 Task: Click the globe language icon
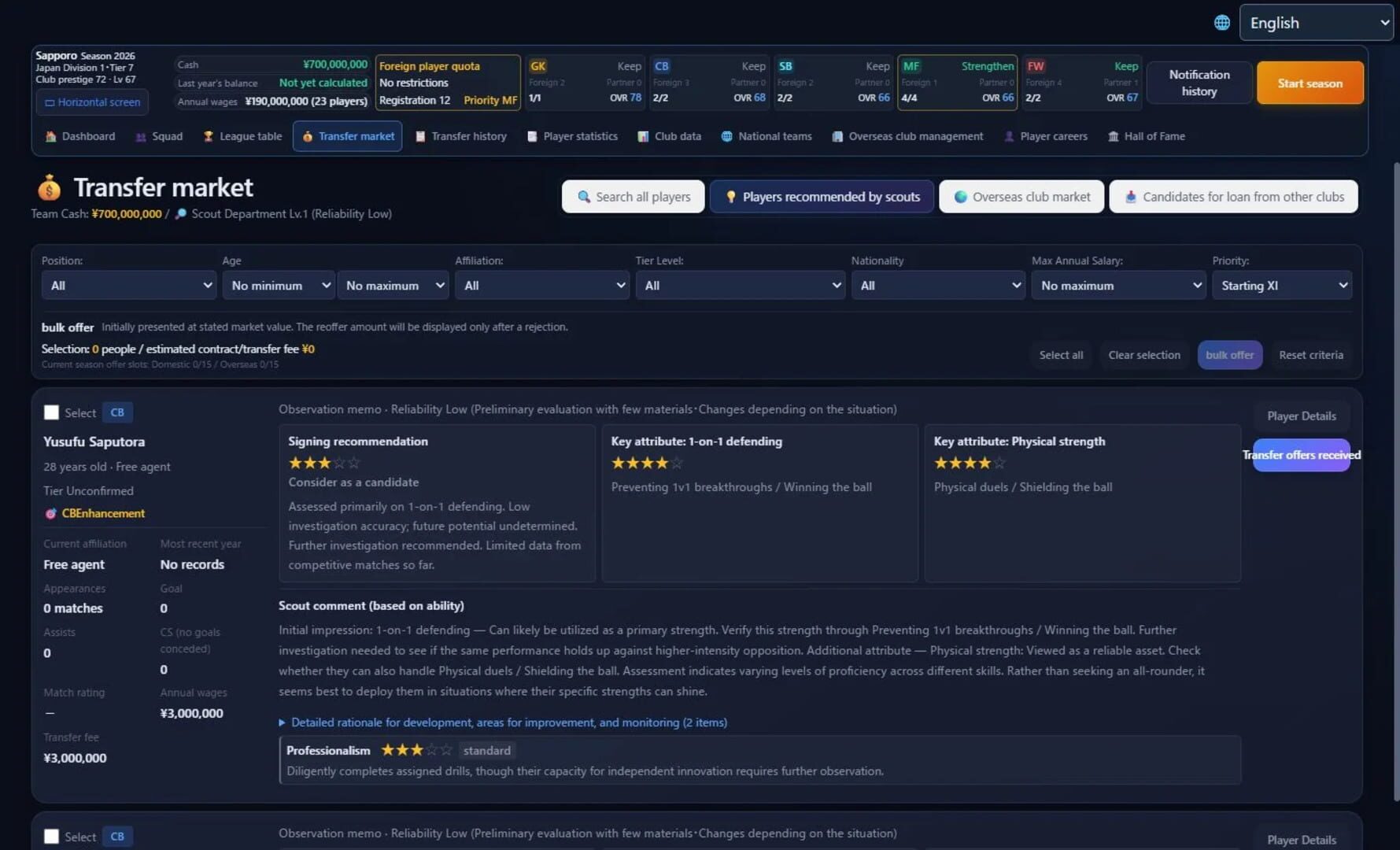click(1221, 23)
